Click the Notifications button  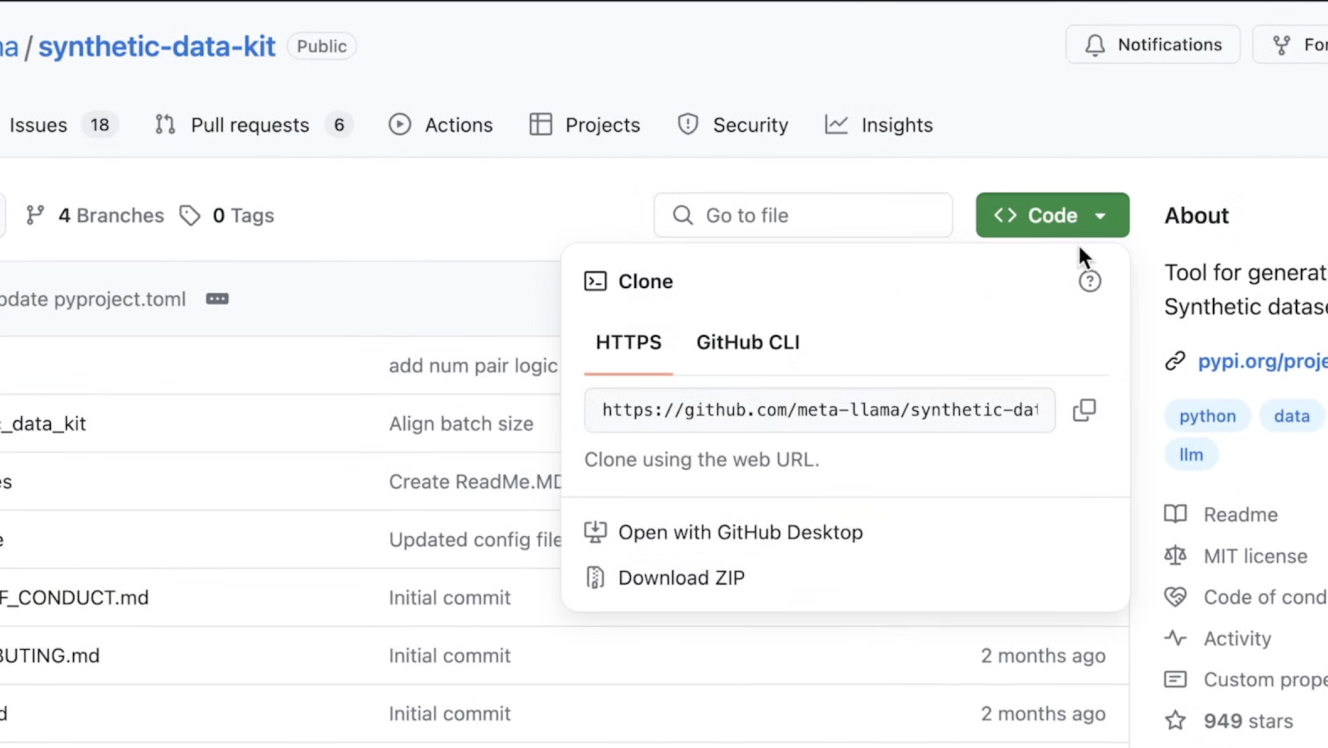pos(1153,45)
